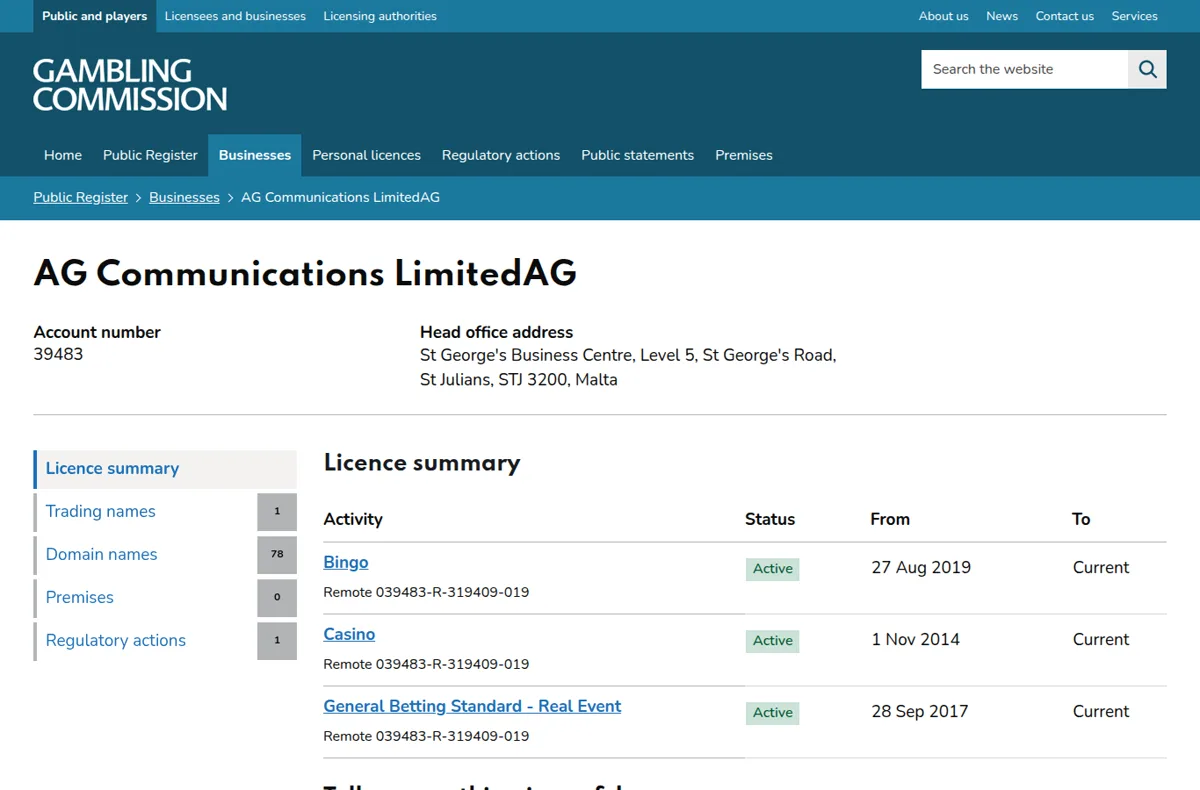Open the Licensing authorities tab

click(x=380, y=16)
